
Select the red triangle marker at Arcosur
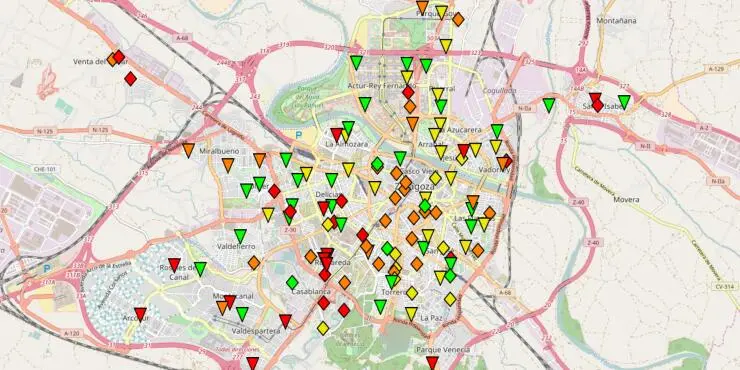click(x=140, y=314)
